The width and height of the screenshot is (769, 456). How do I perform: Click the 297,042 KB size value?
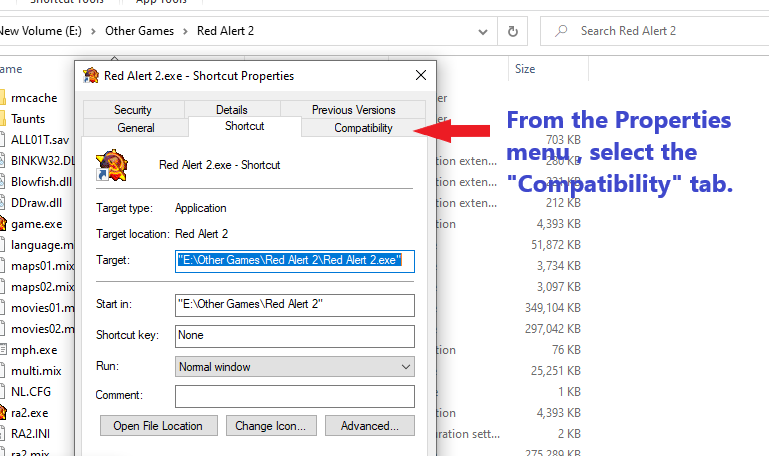553,329
